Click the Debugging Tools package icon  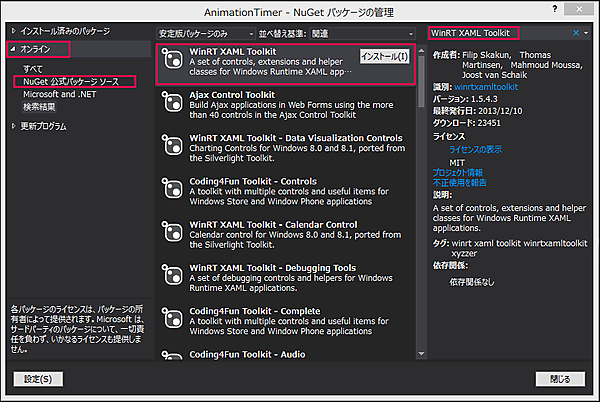point(171,275)
